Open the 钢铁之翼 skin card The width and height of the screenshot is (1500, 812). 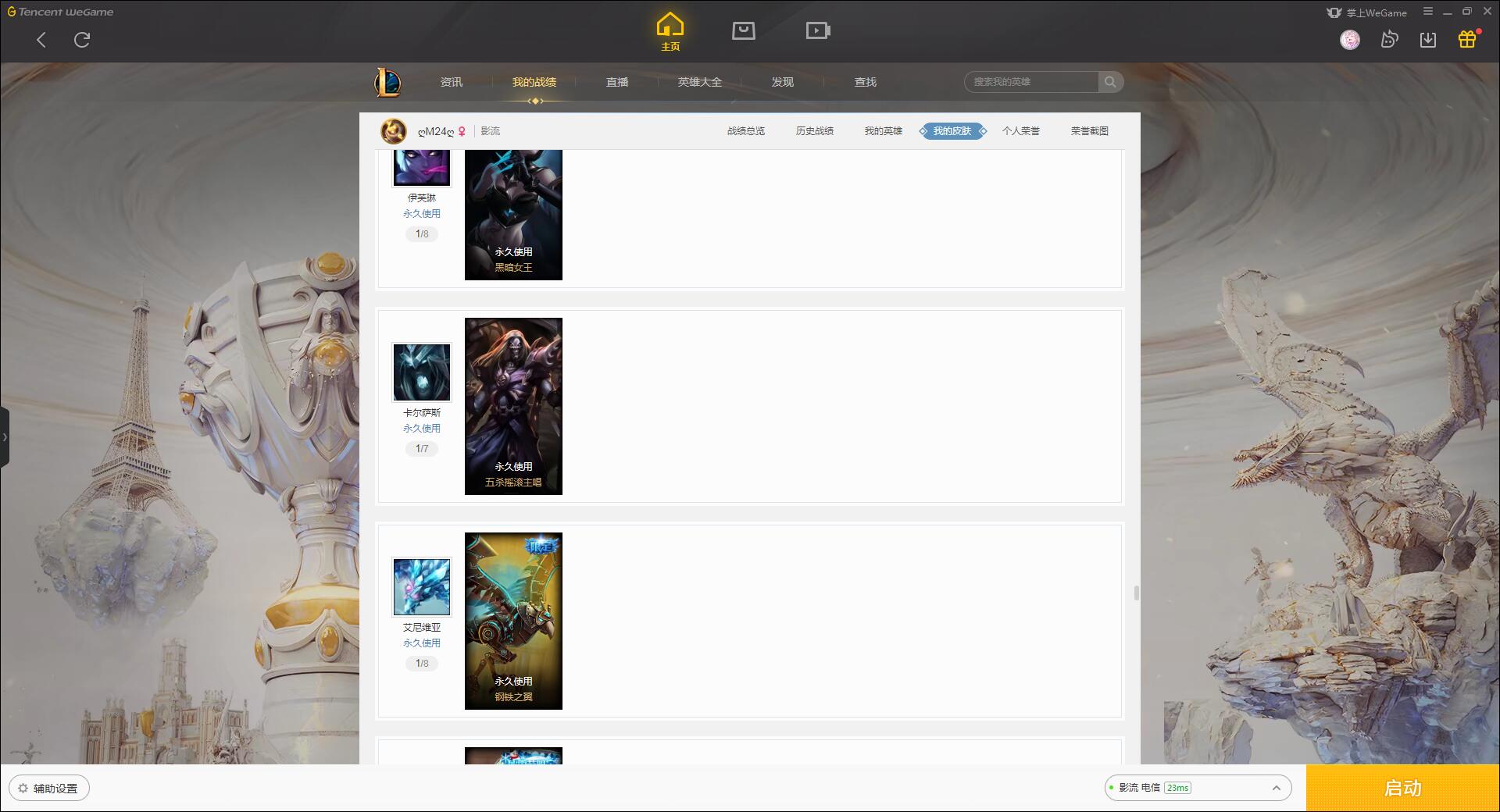513,621
